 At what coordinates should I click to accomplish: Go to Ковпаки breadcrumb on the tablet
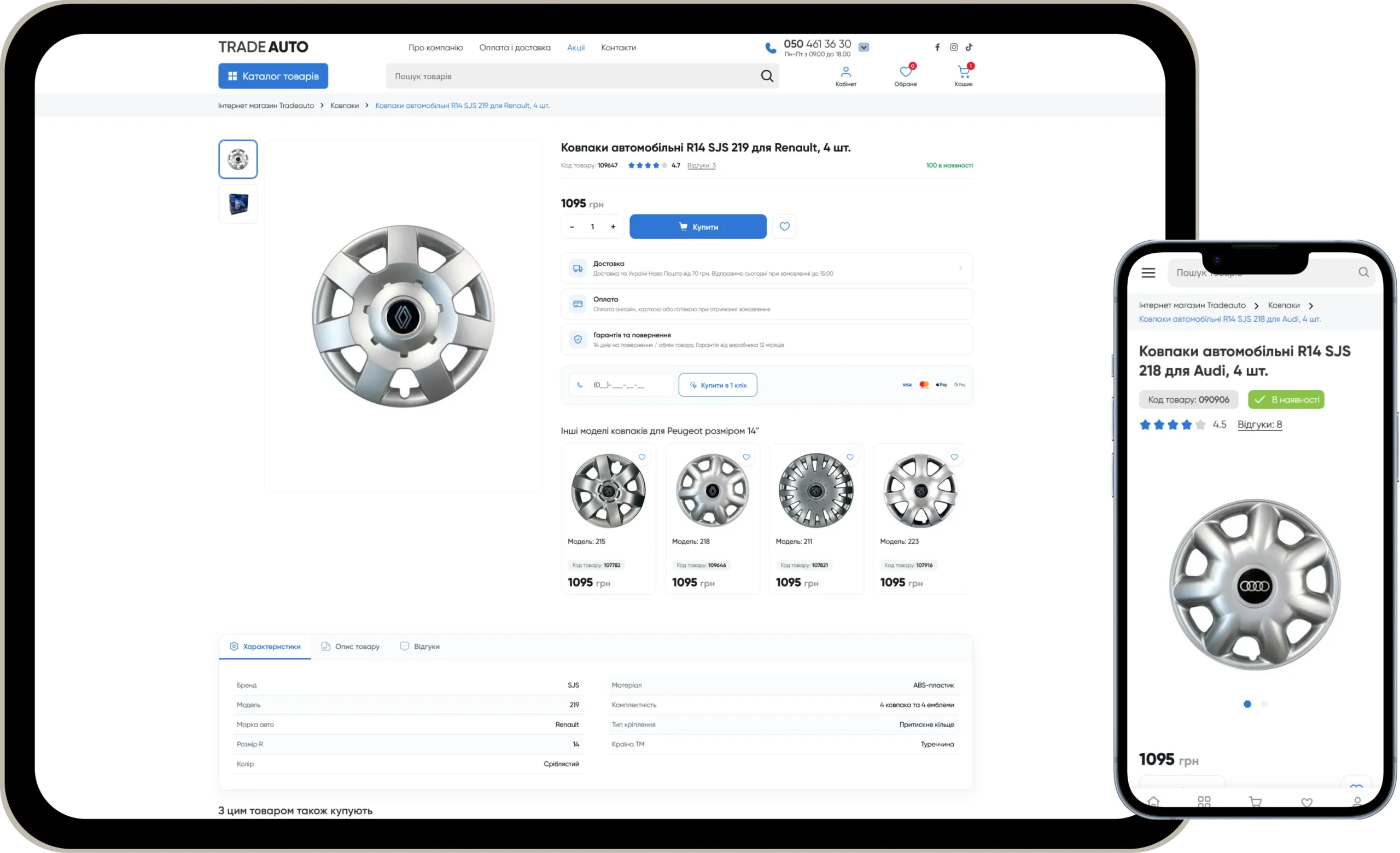345,106
